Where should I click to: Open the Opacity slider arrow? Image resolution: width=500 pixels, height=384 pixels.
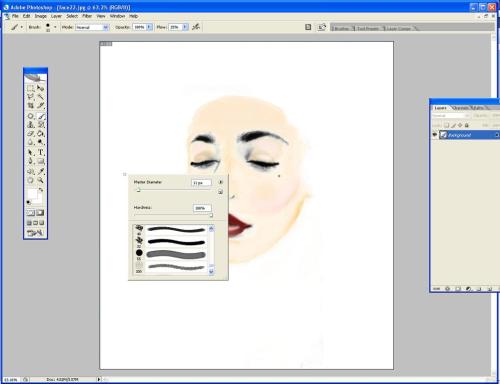click(149, 27)
